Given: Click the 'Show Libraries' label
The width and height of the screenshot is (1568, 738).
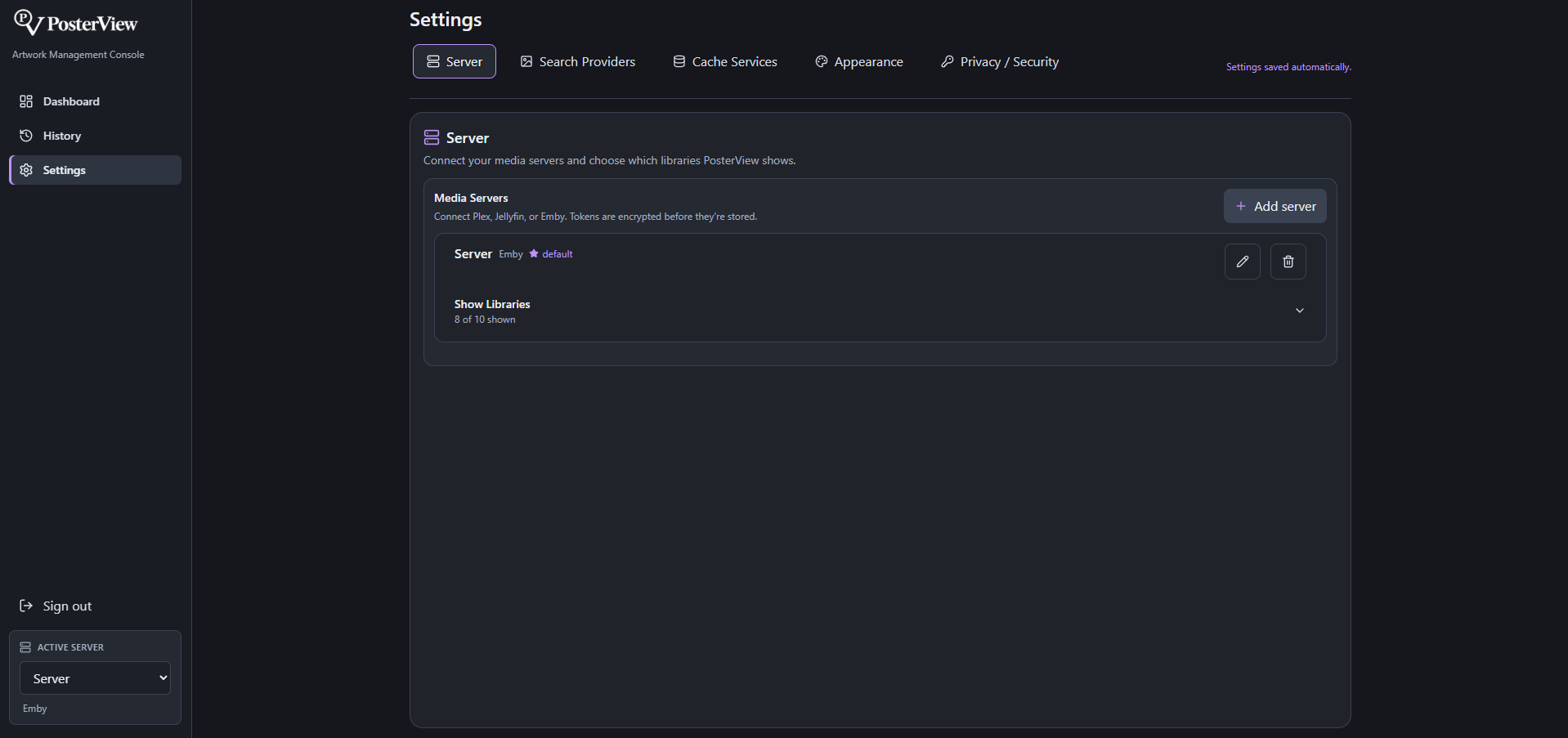Looking at the screenshot, I should [492, 304].
